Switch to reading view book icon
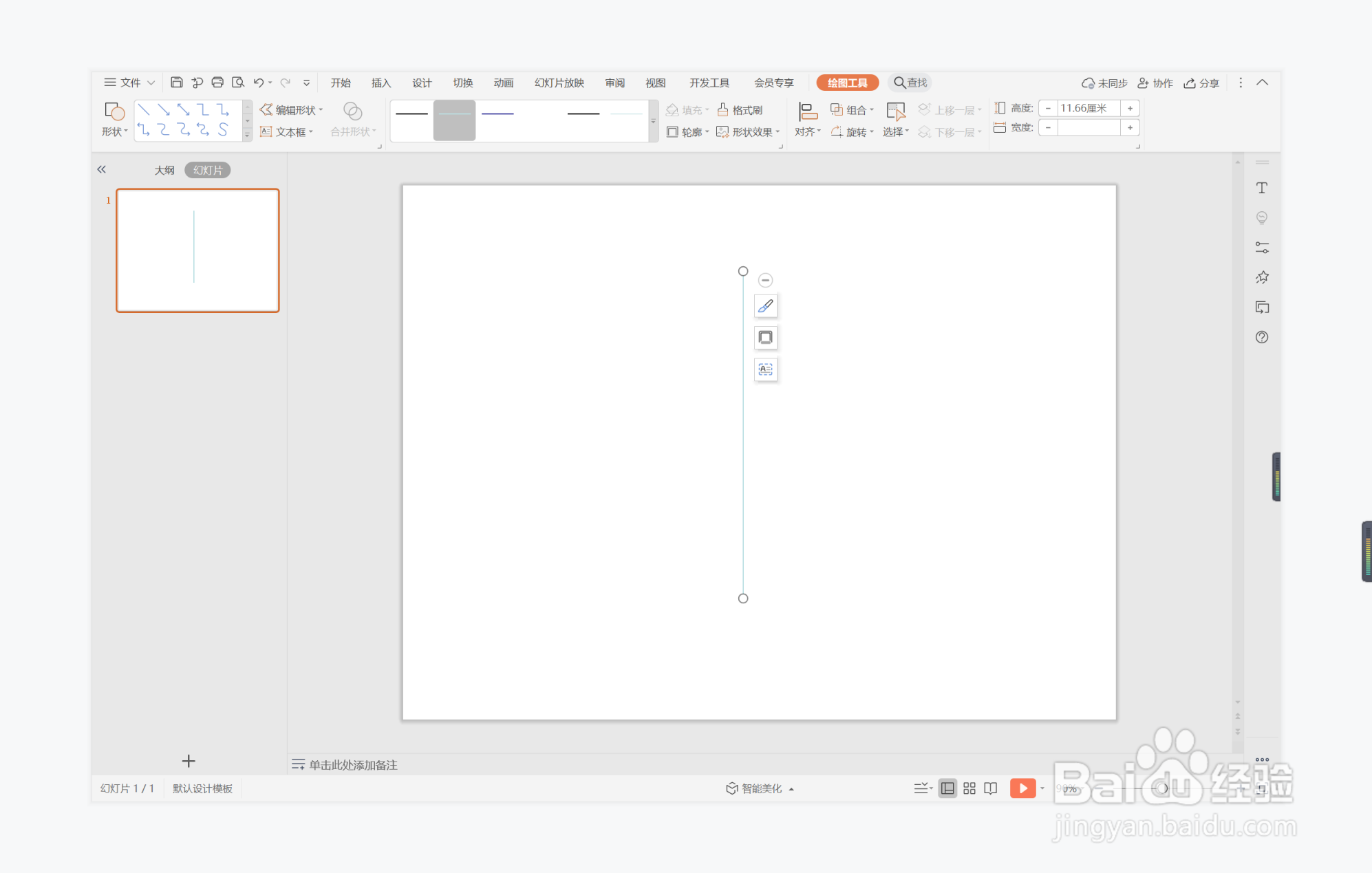Screen dimensions: 1372x873 pyautogui.click(x=990, y=788)
